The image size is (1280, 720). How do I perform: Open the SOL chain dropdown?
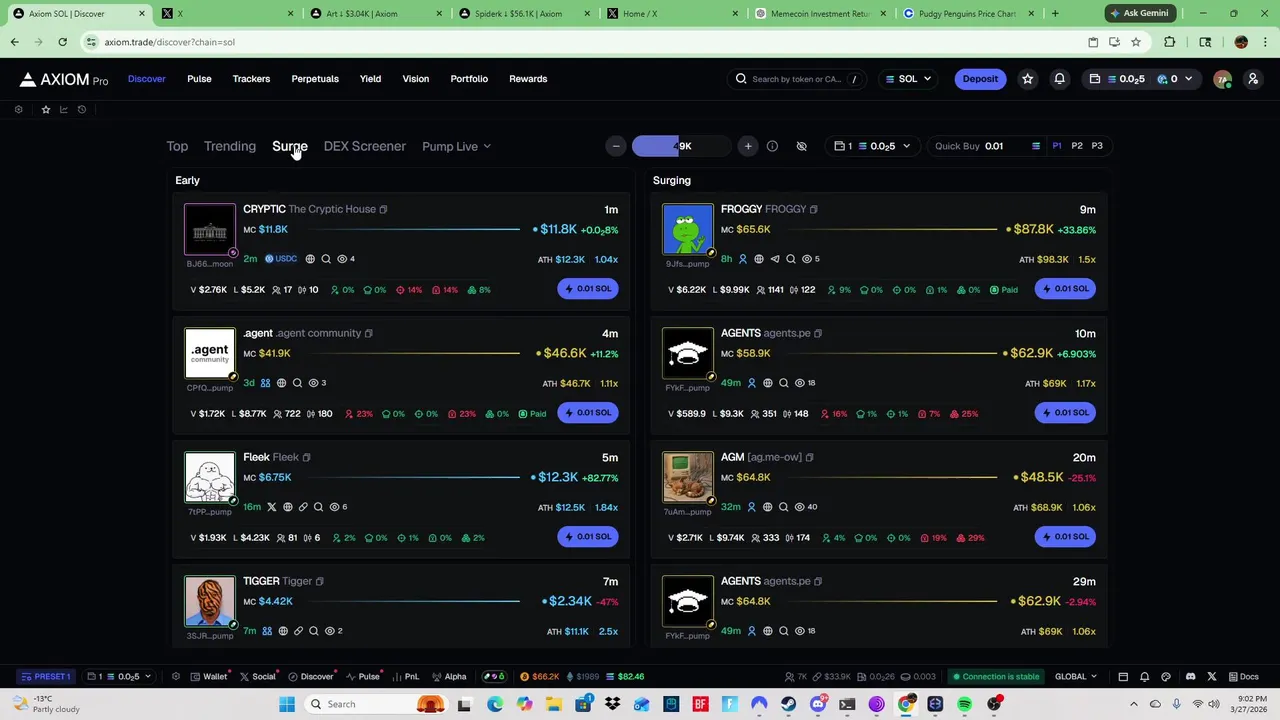click(x=908, y=79)
